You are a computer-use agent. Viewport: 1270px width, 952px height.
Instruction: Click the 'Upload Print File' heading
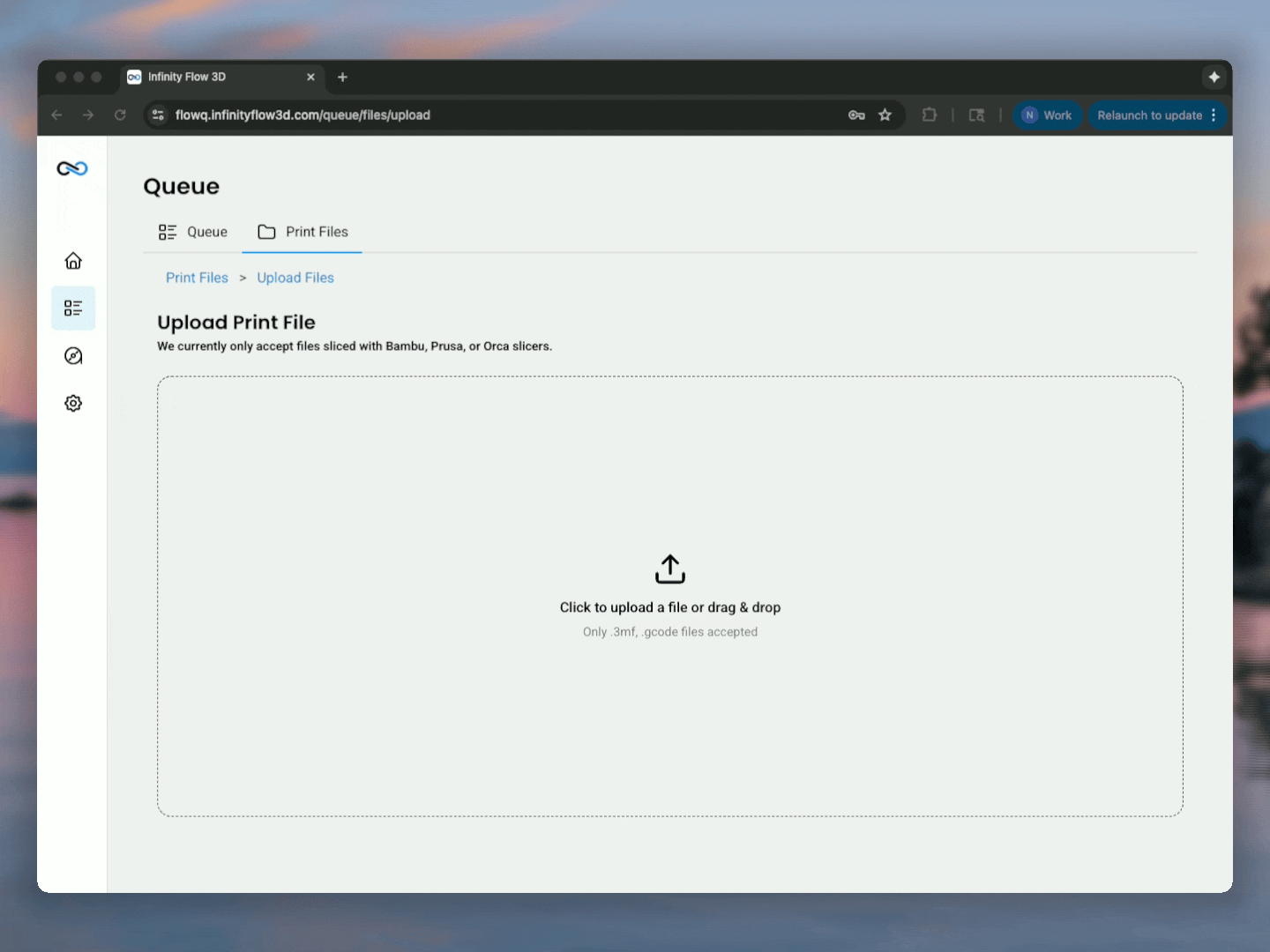tap(236, 323)
